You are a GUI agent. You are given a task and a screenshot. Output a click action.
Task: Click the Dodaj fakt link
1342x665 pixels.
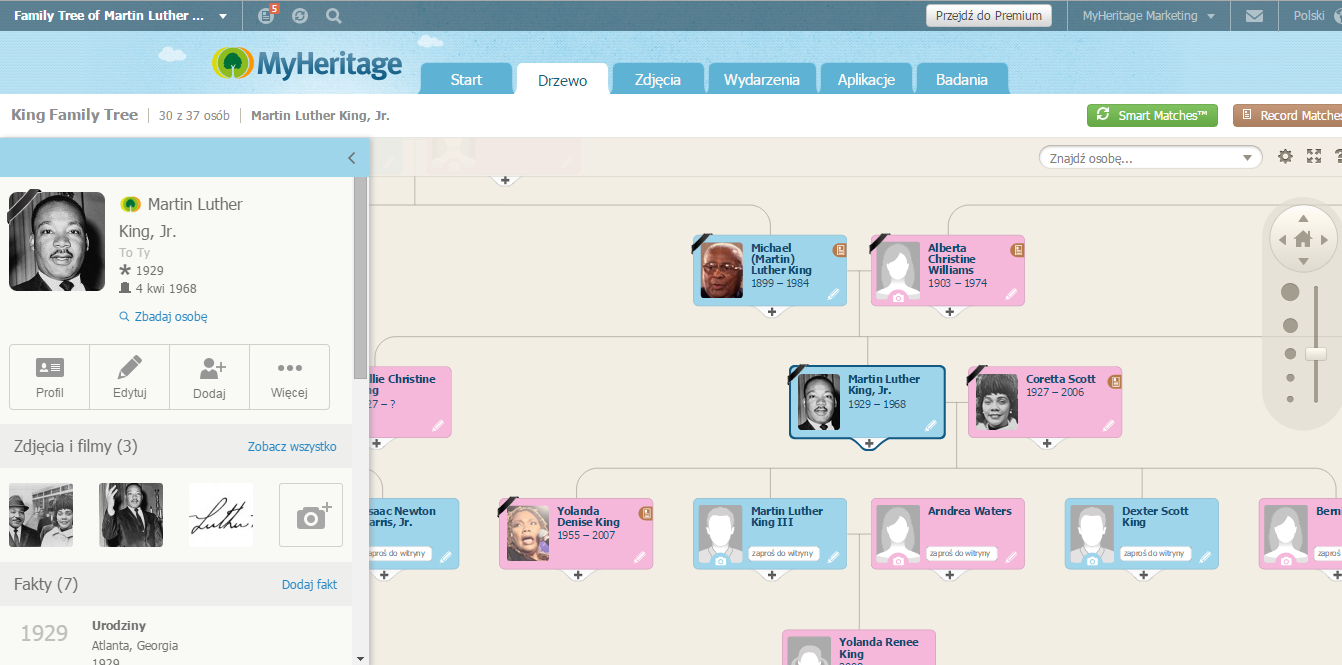[x=309, y=585]
